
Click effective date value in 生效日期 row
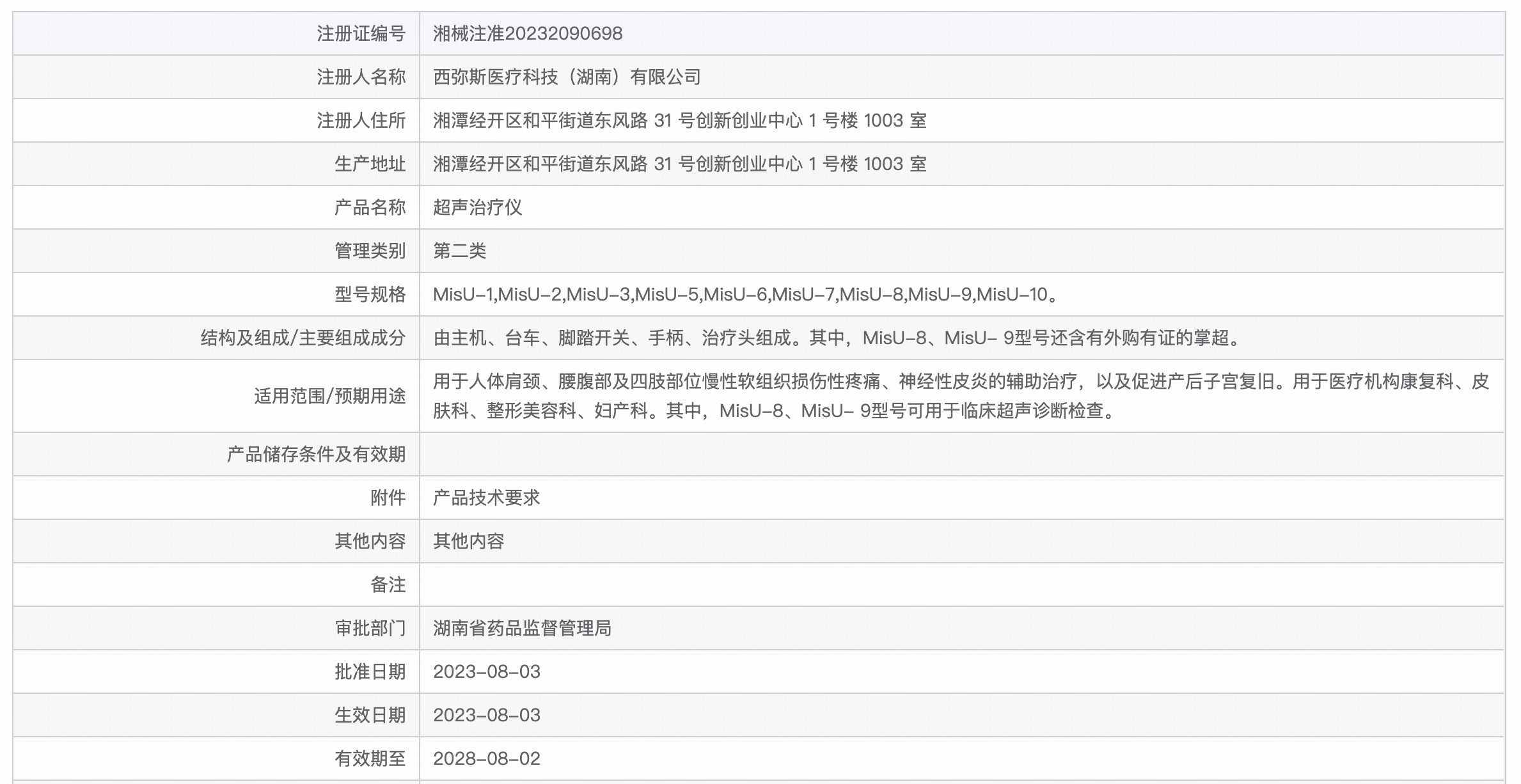click(x=486, y=716)
